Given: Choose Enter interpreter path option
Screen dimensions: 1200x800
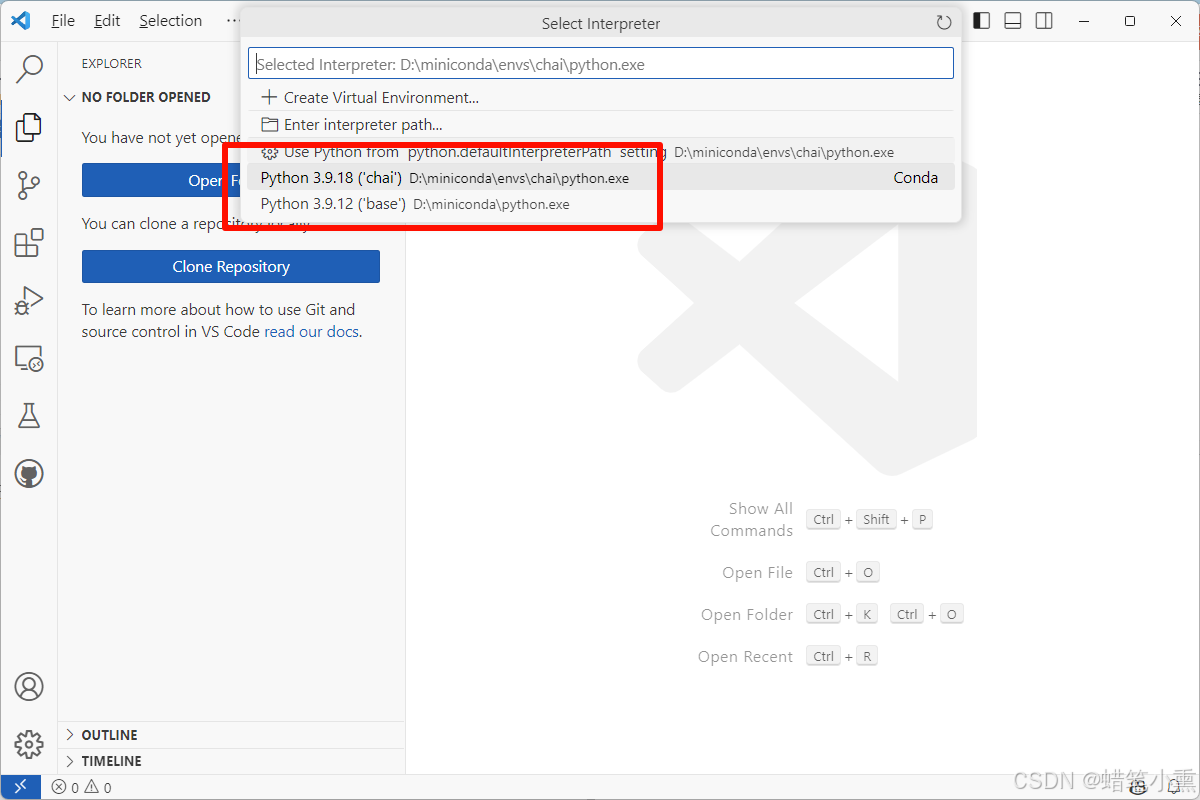Looking at the screenshot, I should (x=601, y=125).
